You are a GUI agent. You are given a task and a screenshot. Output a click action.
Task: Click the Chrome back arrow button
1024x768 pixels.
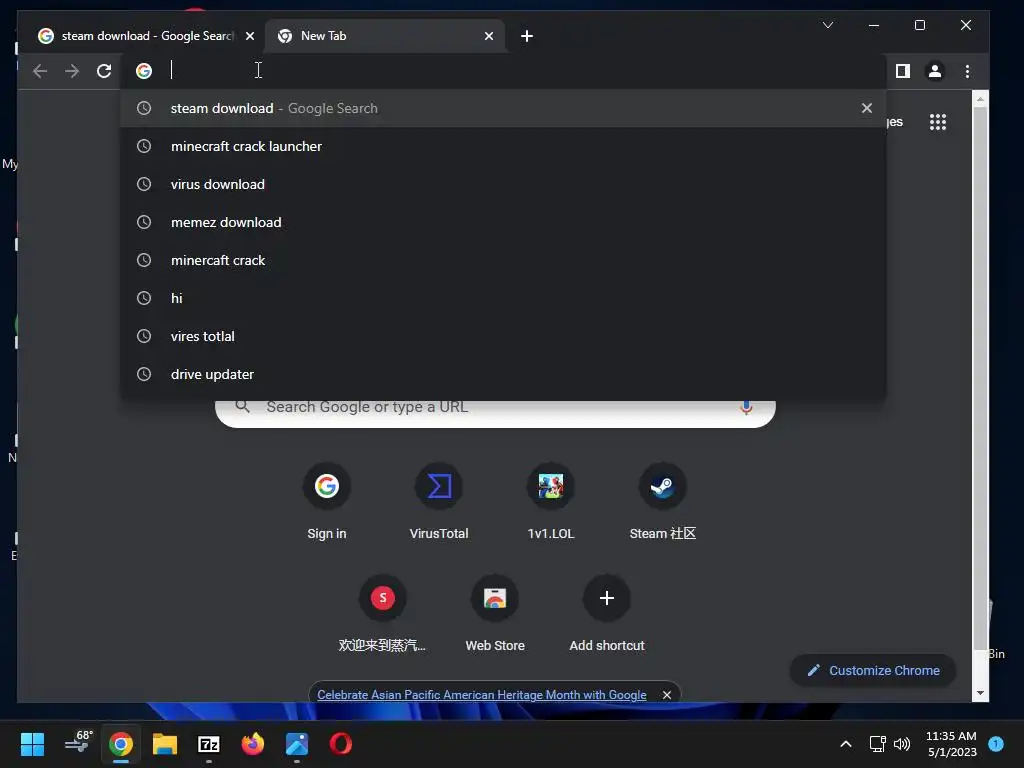pos(40,71)
